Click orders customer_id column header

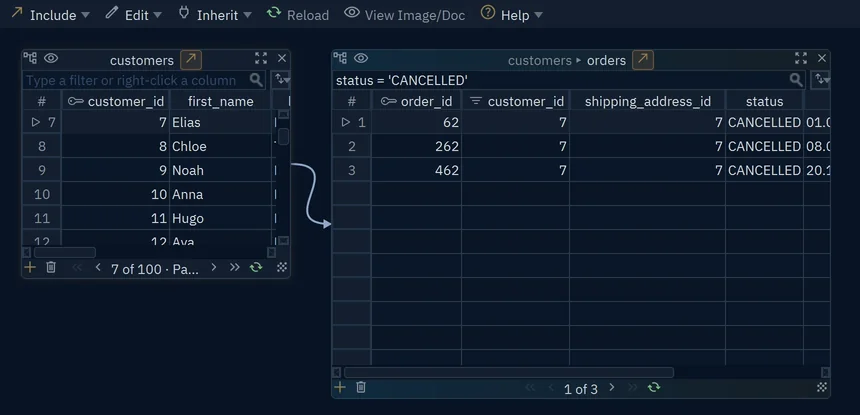click(x=516, y=101)
